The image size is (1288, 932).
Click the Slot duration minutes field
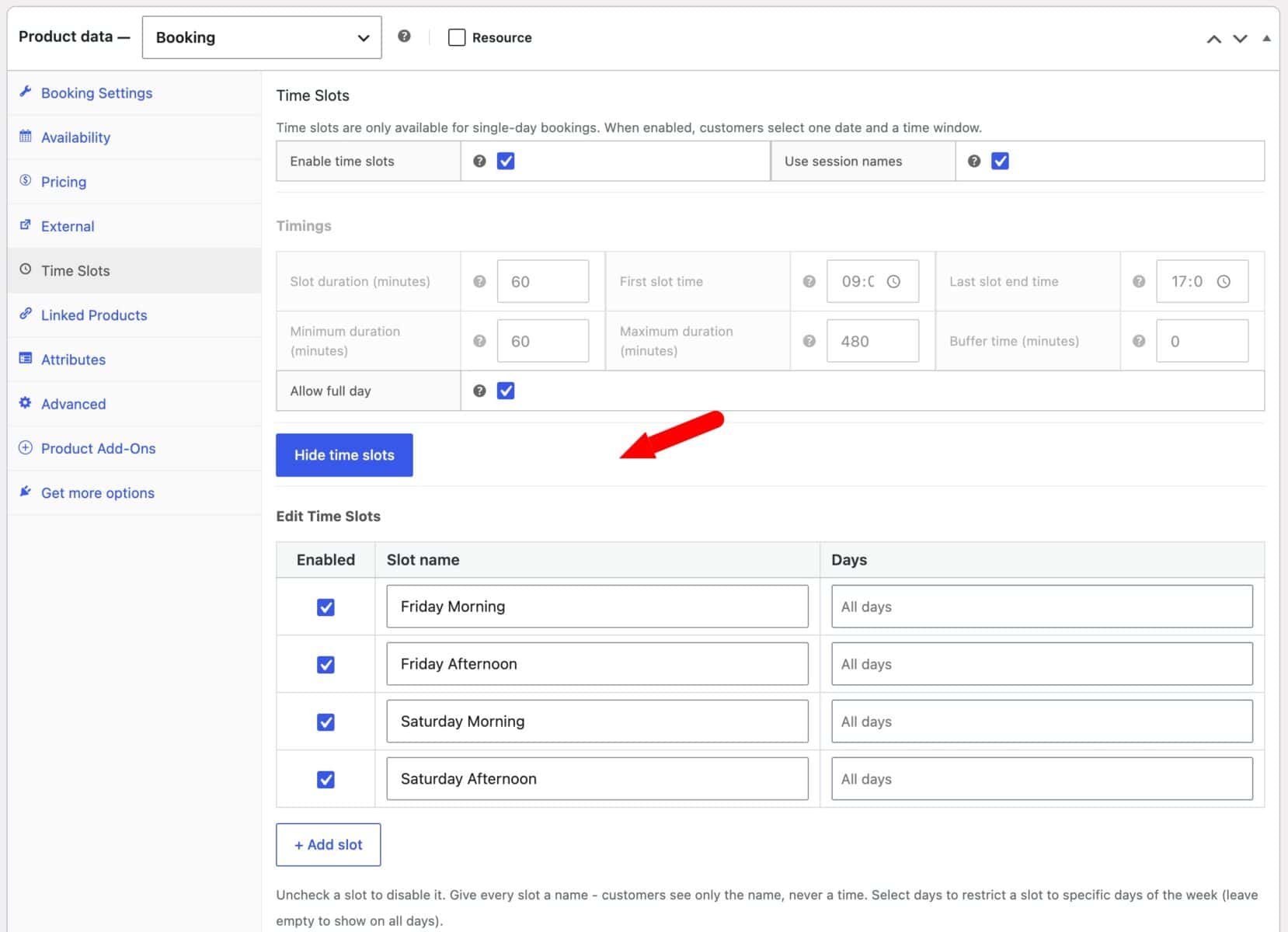[542, 281]
